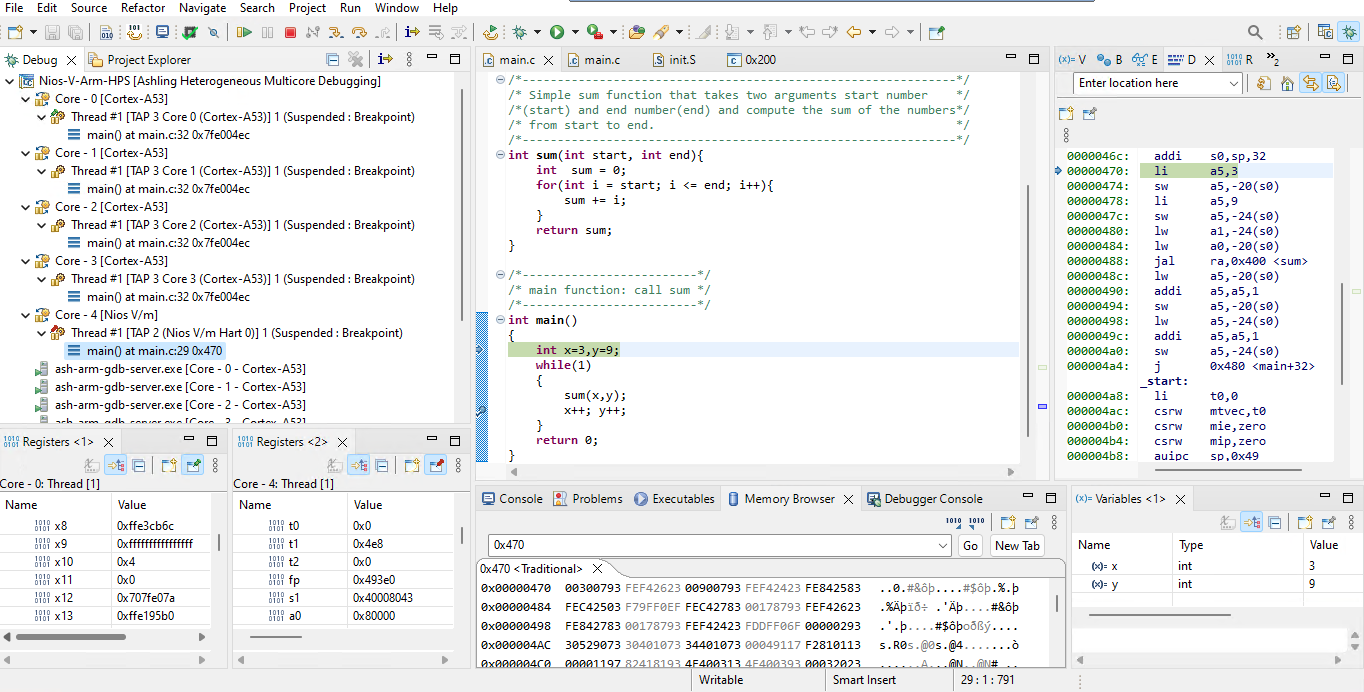Click the Go button in Memory Browser
This screenshot has width=1364, height=692.
(x=969, y=545)
